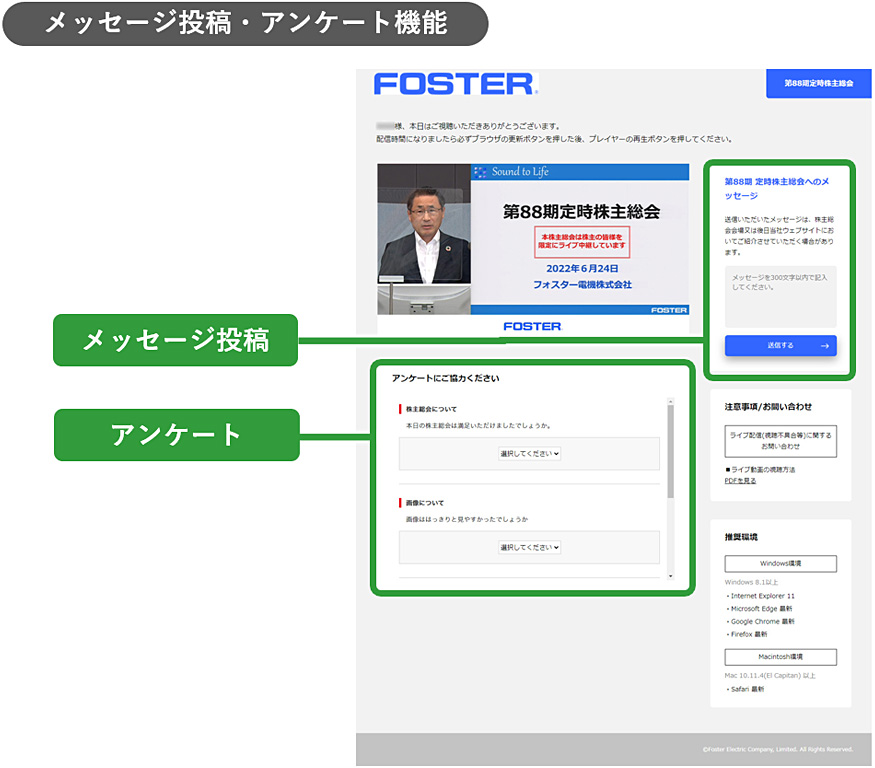Click the Macintosh環境 button
This screenshot has width=875, height=768.
coord(780,657)
